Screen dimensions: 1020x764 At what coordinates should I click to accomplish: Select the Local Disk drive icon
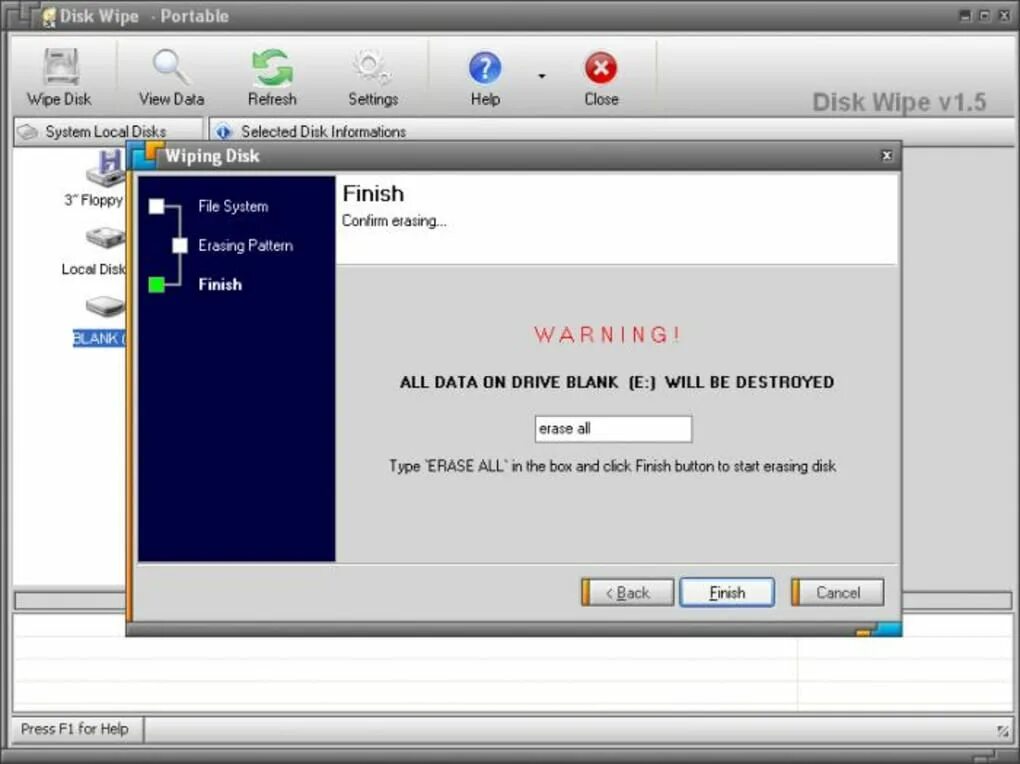105,238
